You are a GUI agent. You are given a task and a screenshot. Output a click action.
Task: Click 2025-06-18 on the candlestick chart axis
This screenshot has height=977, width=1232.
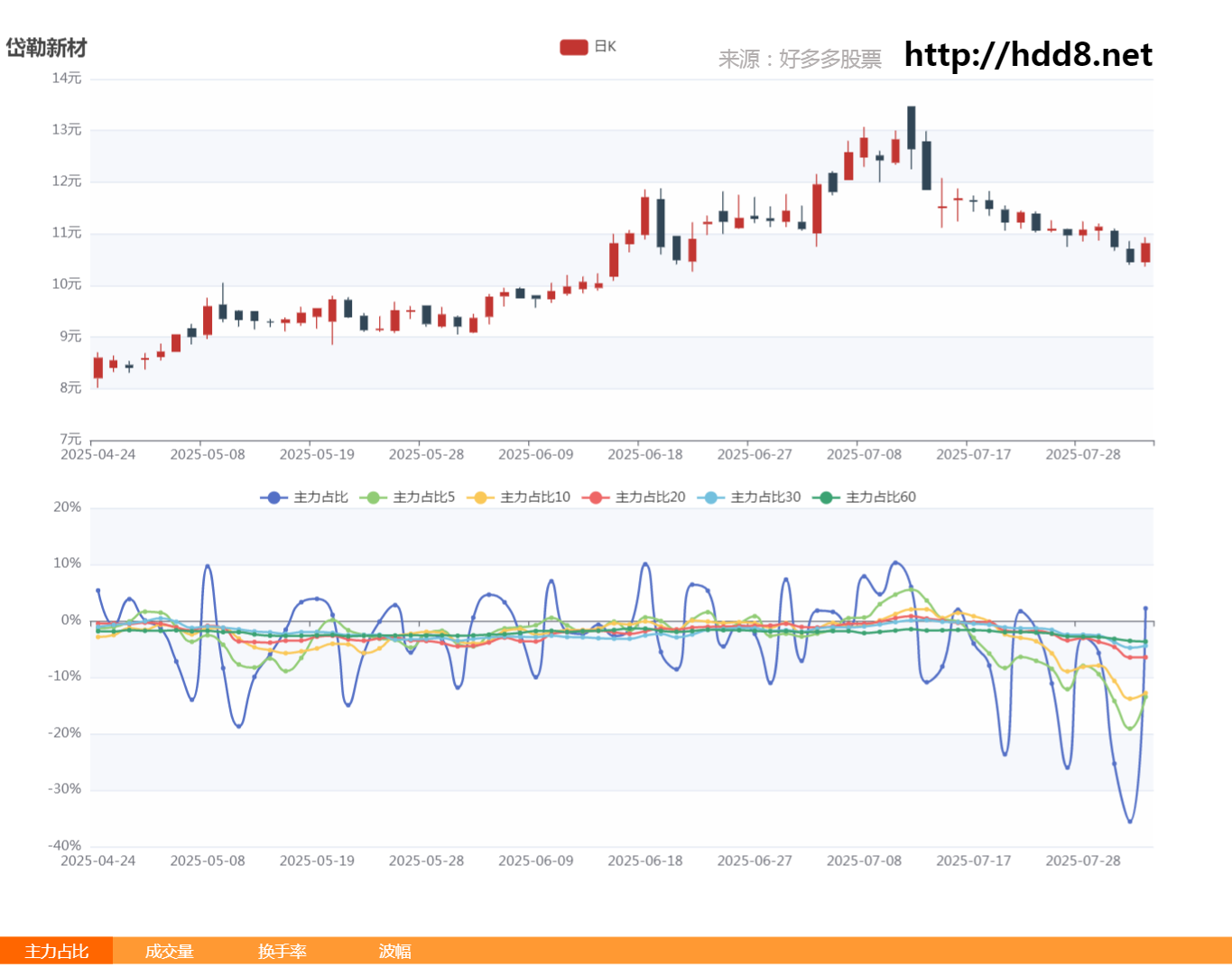point(645,454)
